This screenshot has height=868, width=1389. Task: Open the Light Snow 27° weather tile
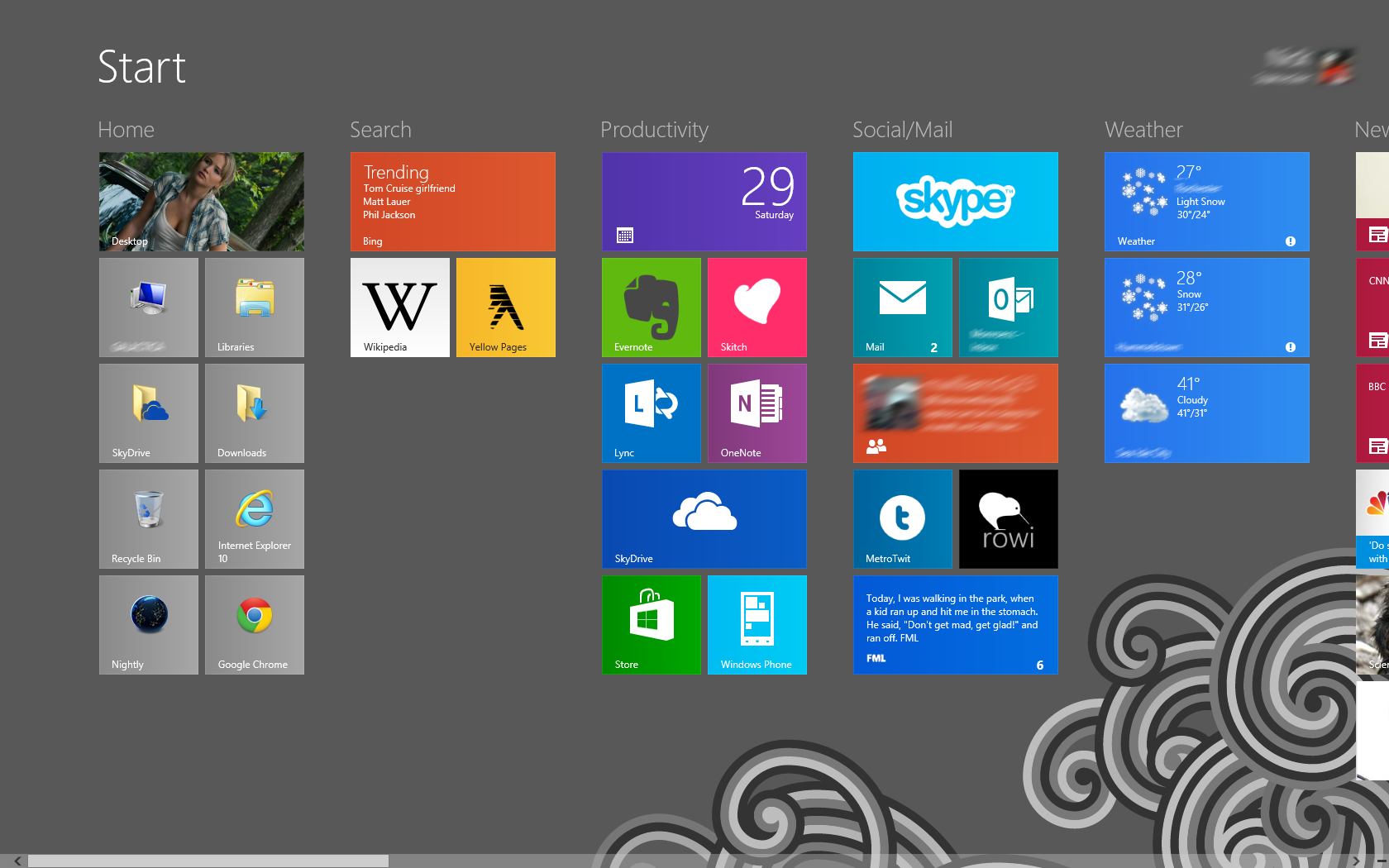1207,202
